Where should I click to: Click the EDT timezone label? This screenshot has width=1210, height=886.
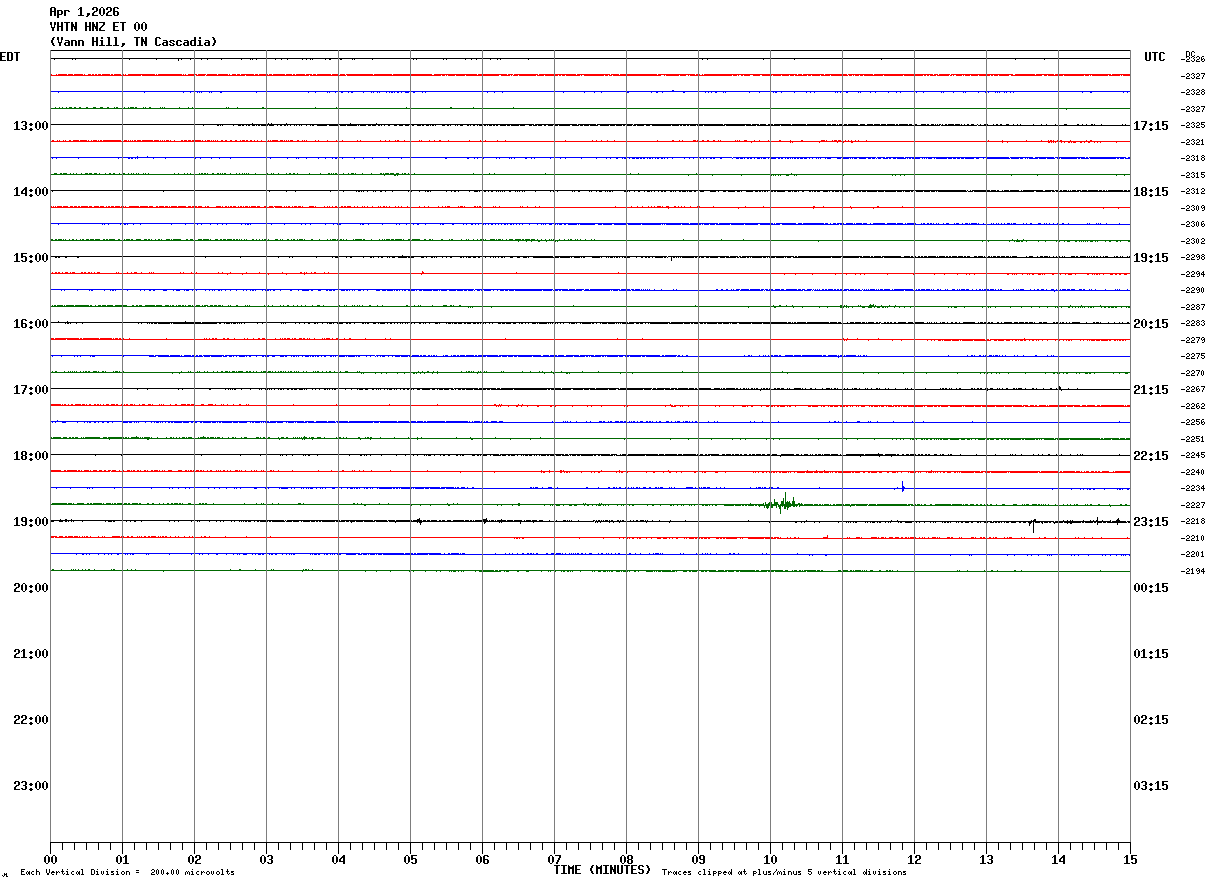pyautogui.click(x=10, y=57)
